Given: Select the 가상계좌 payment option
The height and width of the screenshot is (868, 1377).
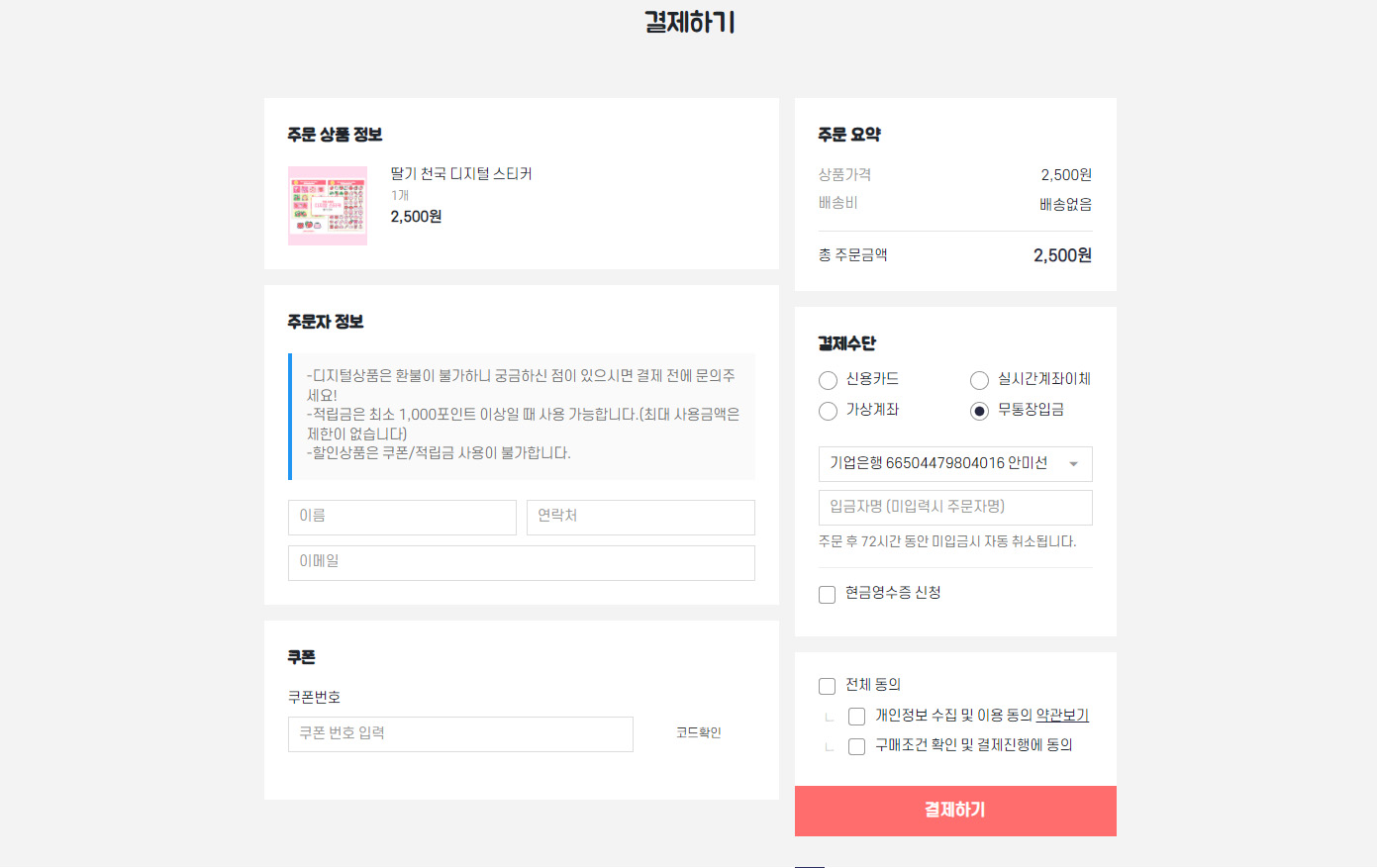Looking at the screenshot, I should click(829, 411).
